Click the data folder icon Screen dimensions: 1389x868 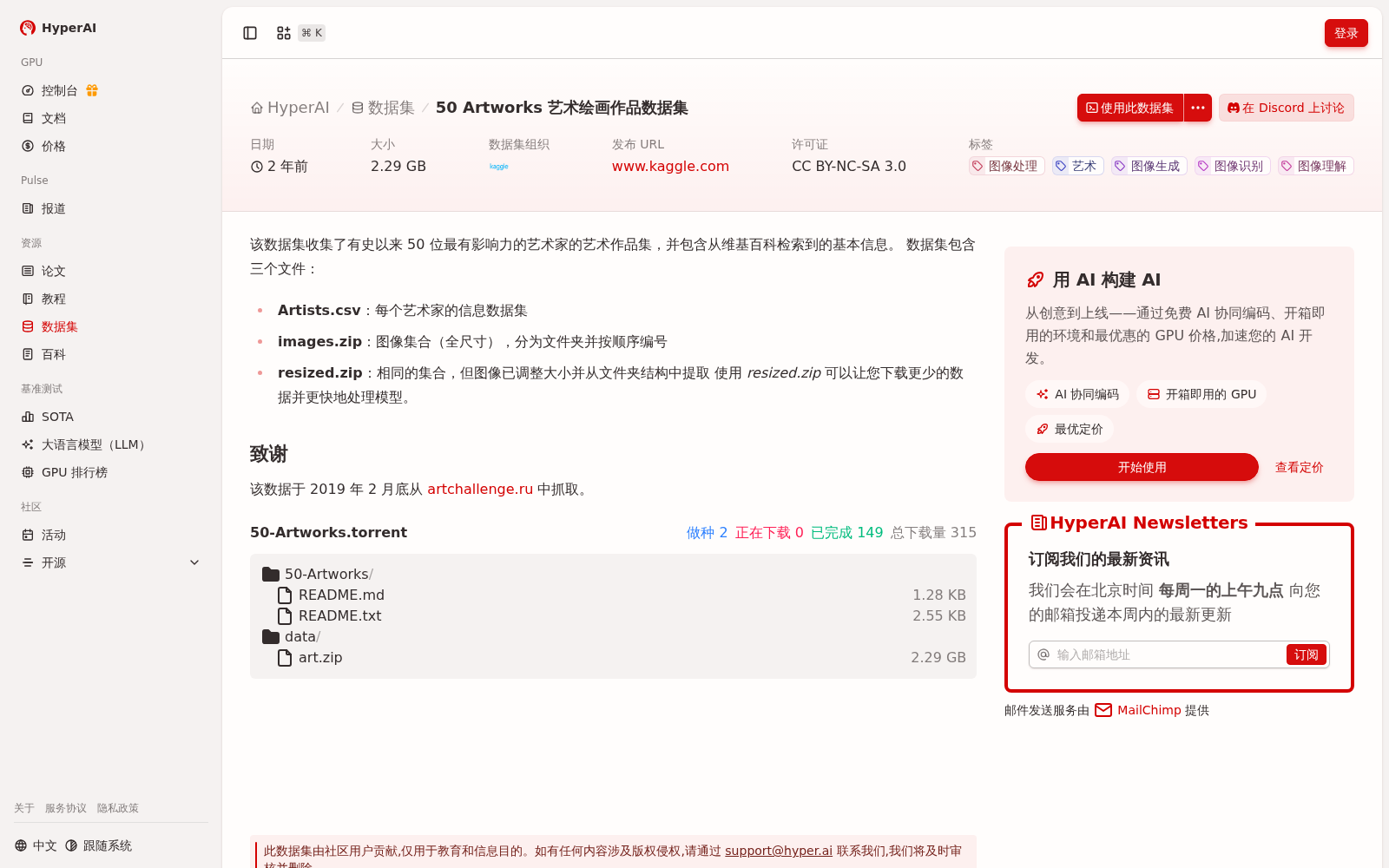pos(271,637)
